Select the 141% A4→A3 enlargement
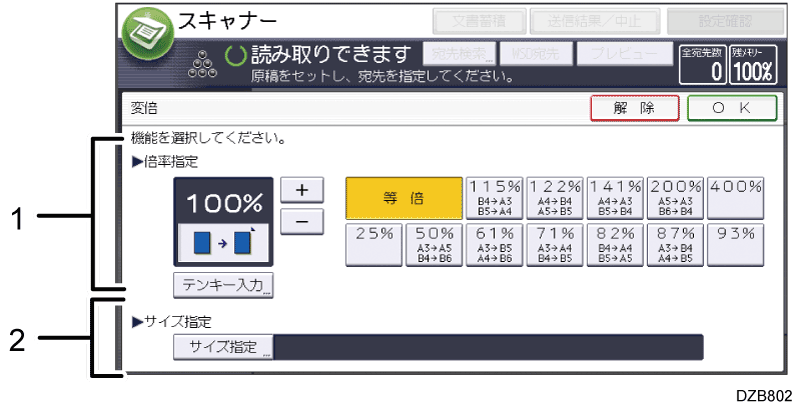Viewport: 792px width, 407px height. coord(615,198)
